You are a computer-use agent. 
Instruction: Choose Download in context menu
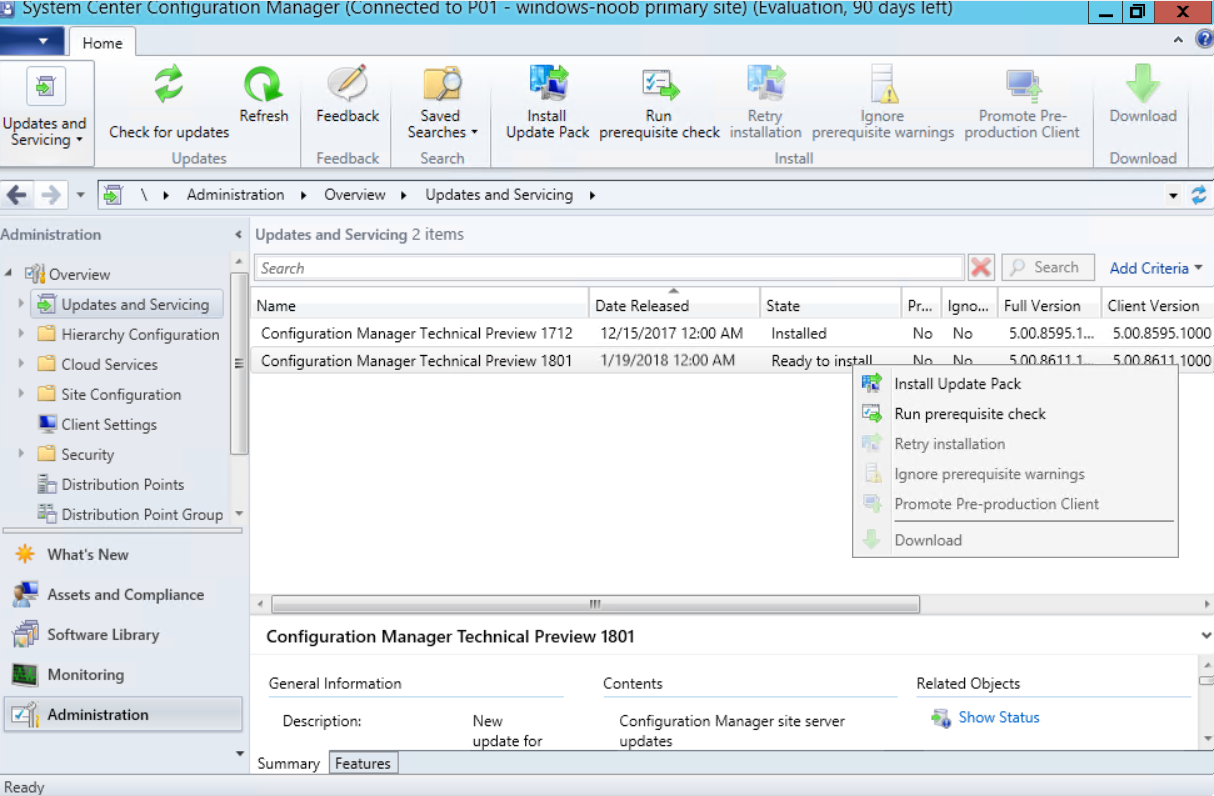[1015, 540]
